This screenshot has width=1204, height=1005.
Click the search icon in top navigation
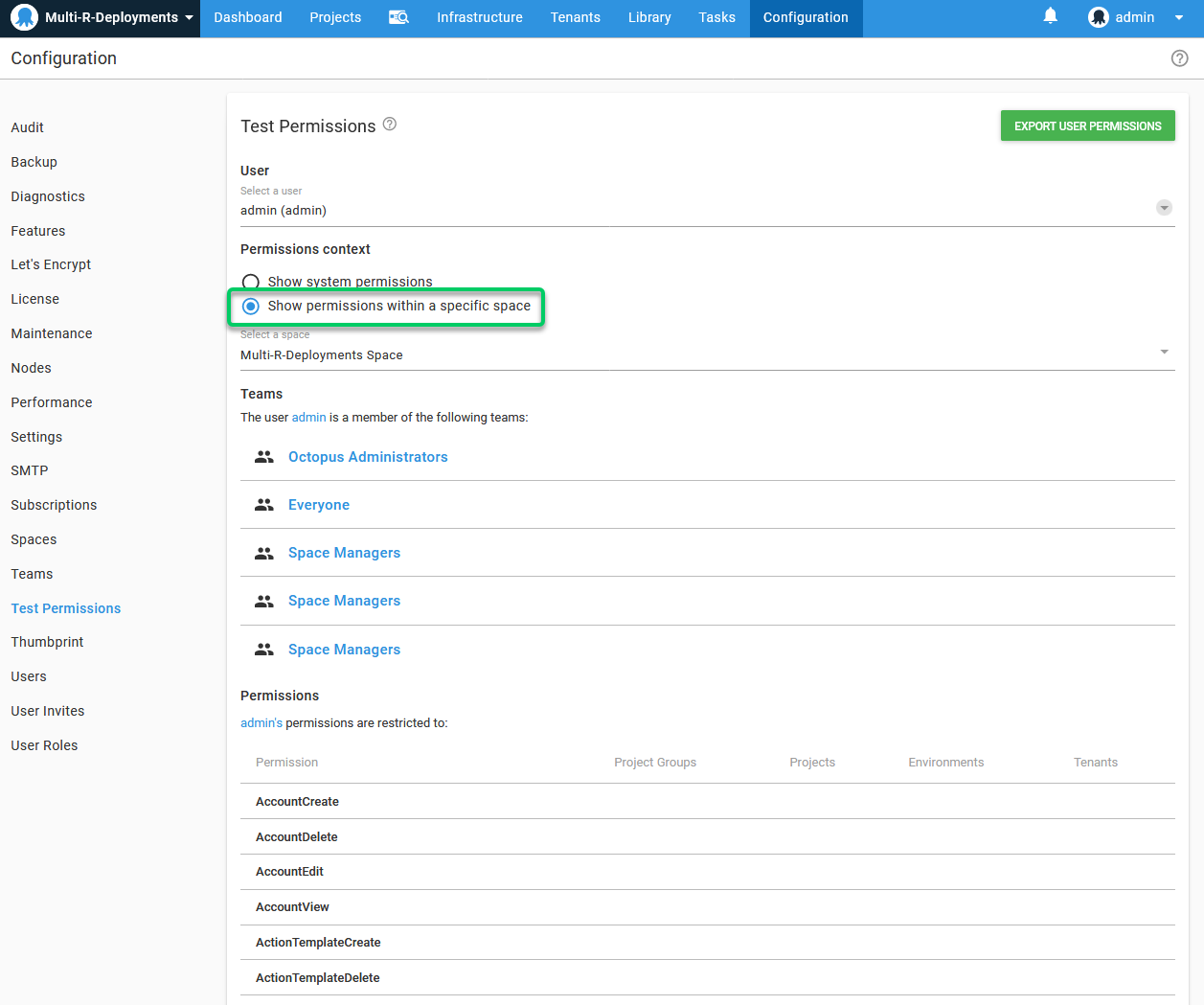pyautogui.click(x=398, y=17)
